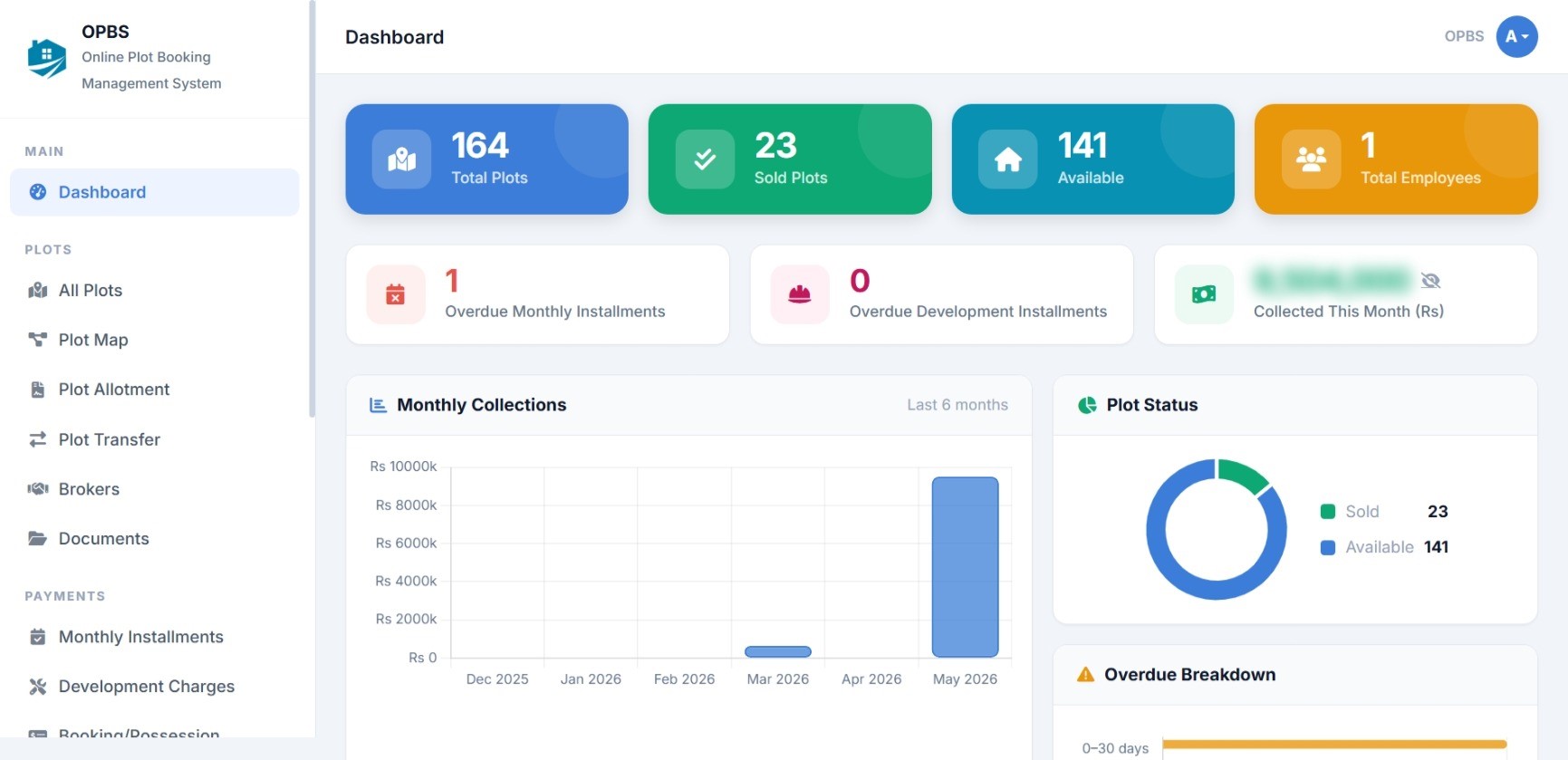Open Dashboard in the sidebar

154,192
